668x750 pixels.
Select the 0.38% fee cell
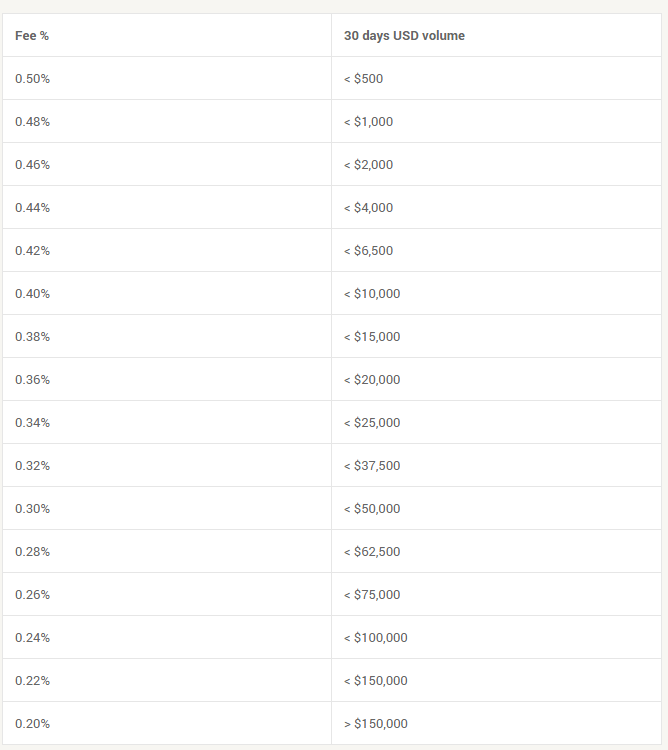point(167,336)
